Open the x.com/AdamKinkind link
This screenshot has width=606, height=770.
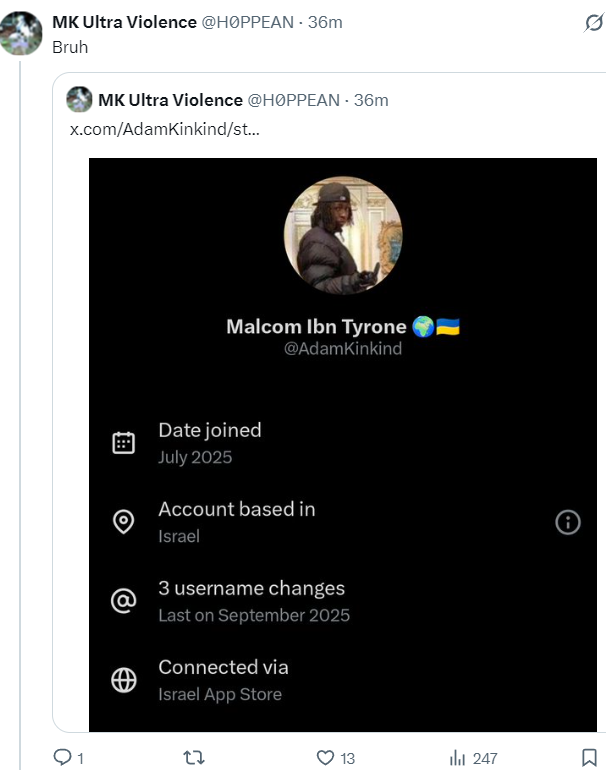tap(164, 131)
